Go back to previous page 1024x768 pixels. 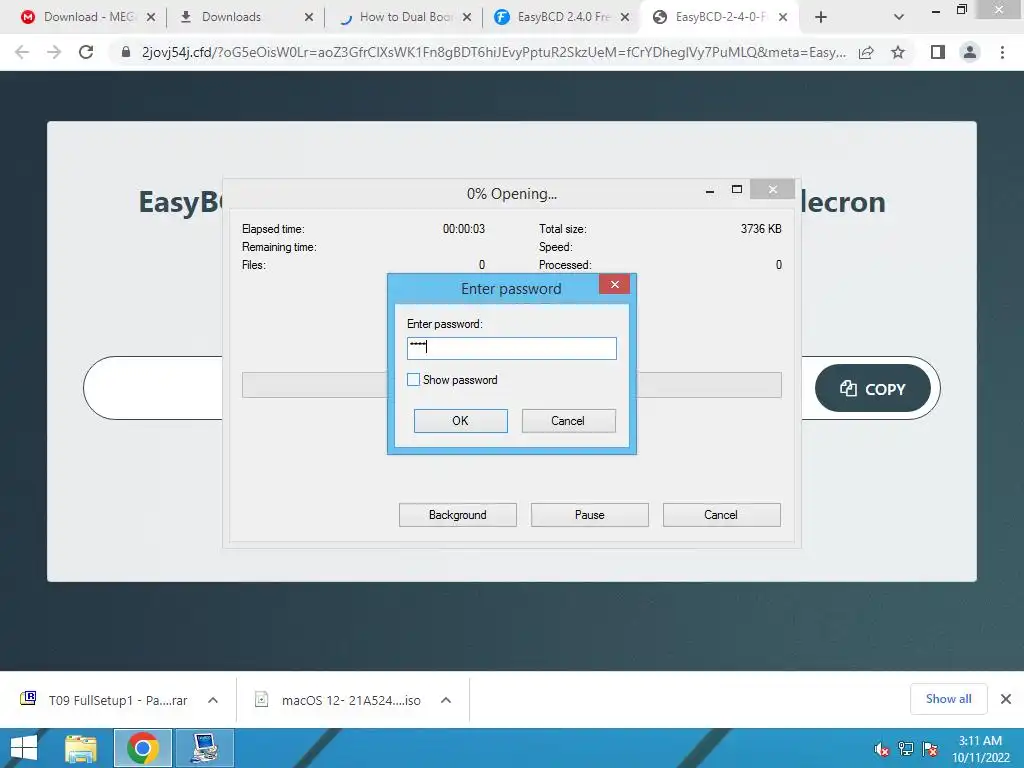(22, 52)
